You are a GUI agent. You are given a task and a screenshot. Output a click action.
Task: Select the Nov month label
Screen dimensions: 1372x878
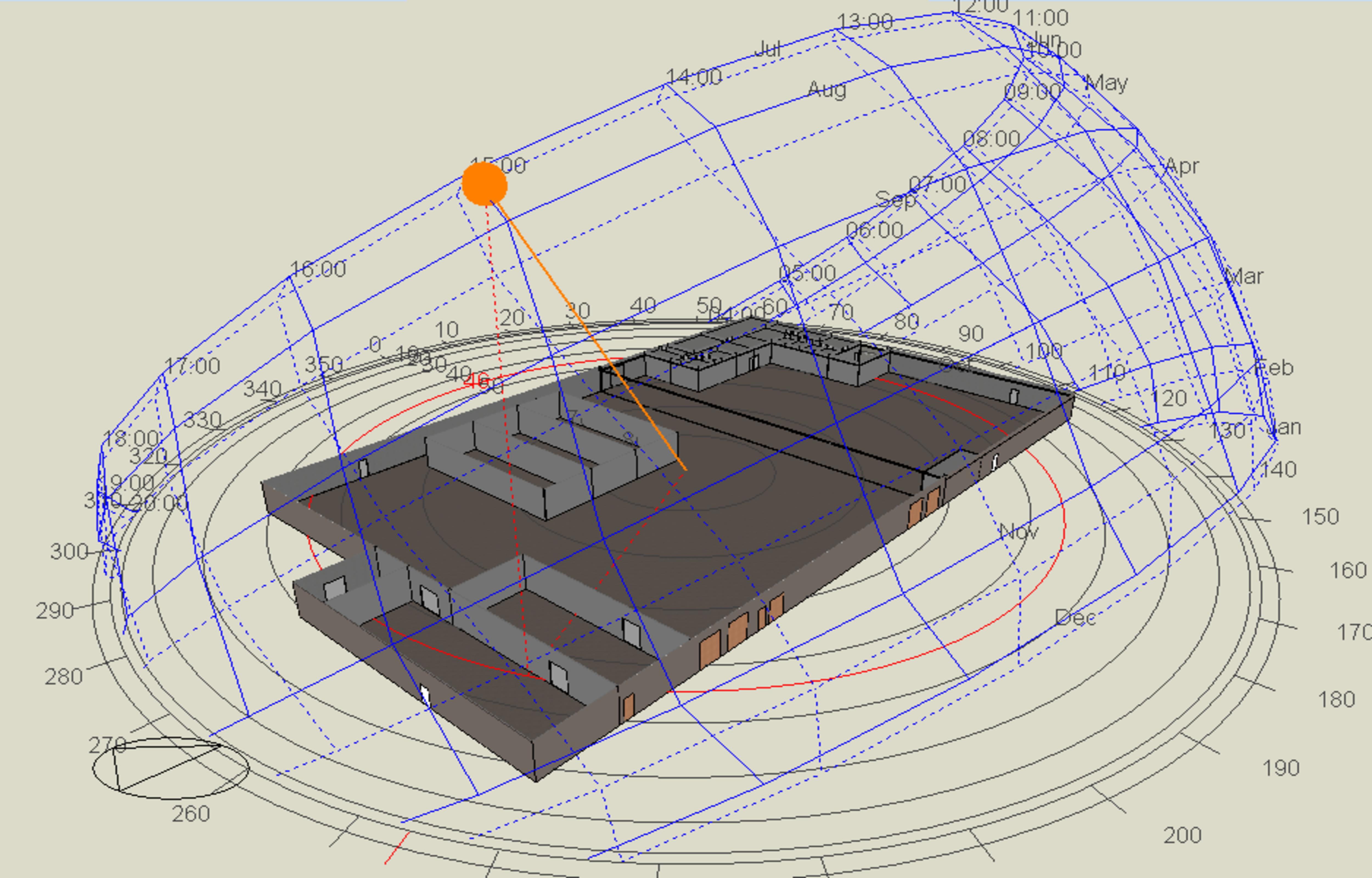[1019, 532]
